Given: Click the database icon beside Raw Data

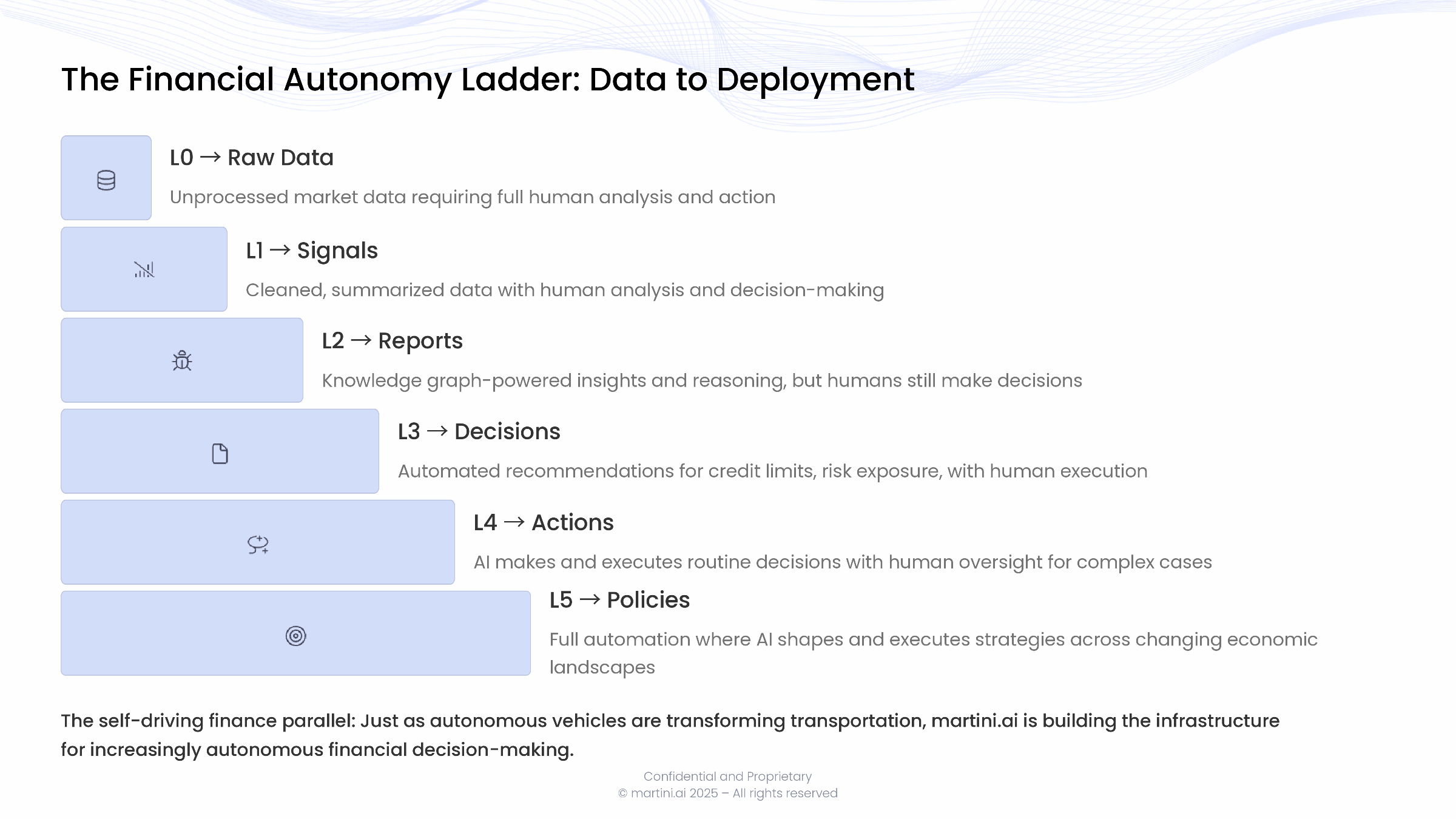Looking at the screenshot, I should (x=106, y=180).
